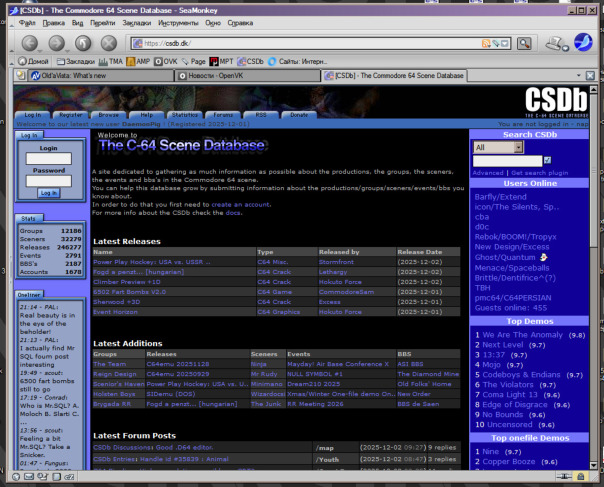604x487 pixels.
Task: Open the Инструменты menu
Action: pyautogui.click(x=178, y=23)
